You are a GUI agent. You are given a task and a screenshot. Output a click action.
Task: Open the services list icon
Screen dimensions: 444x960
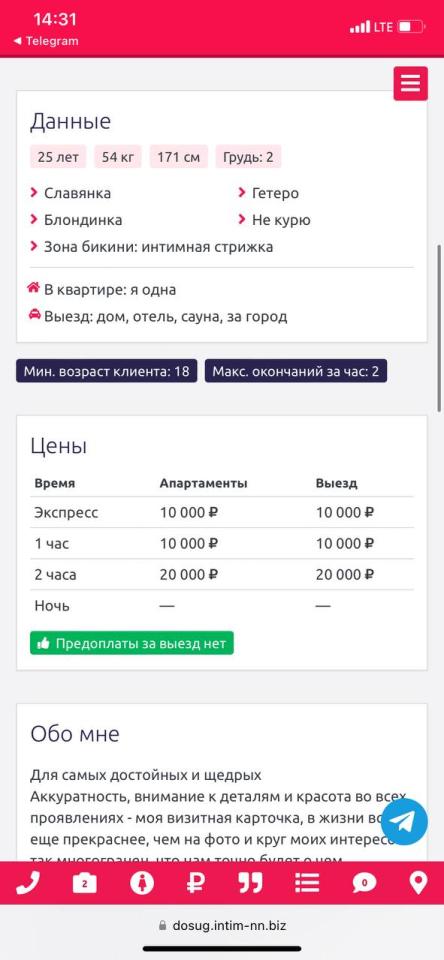tap(307, 883)
